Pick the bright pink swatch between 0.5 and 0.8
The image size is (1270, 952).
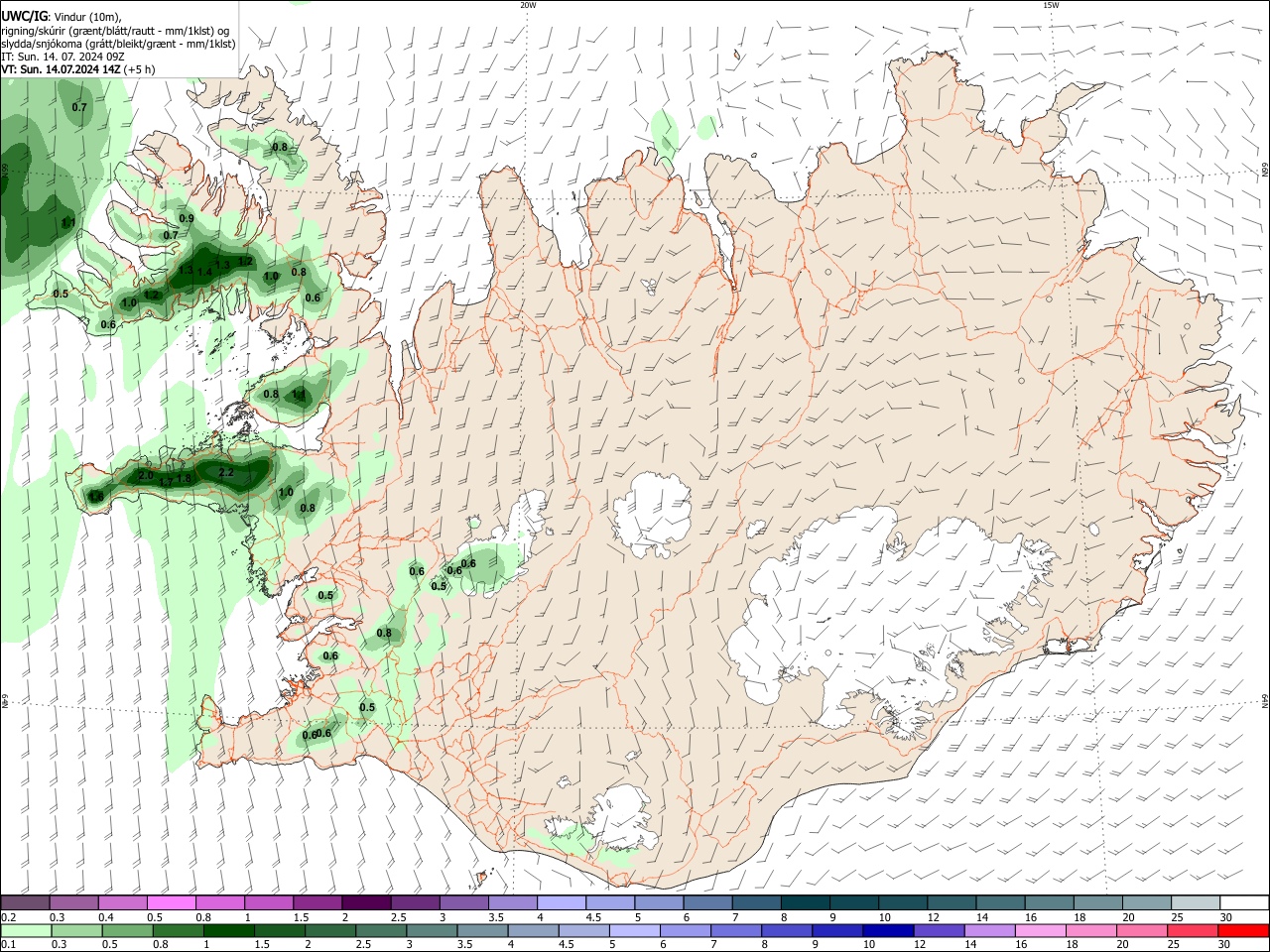pyautogui.click(x=172, y=902)
